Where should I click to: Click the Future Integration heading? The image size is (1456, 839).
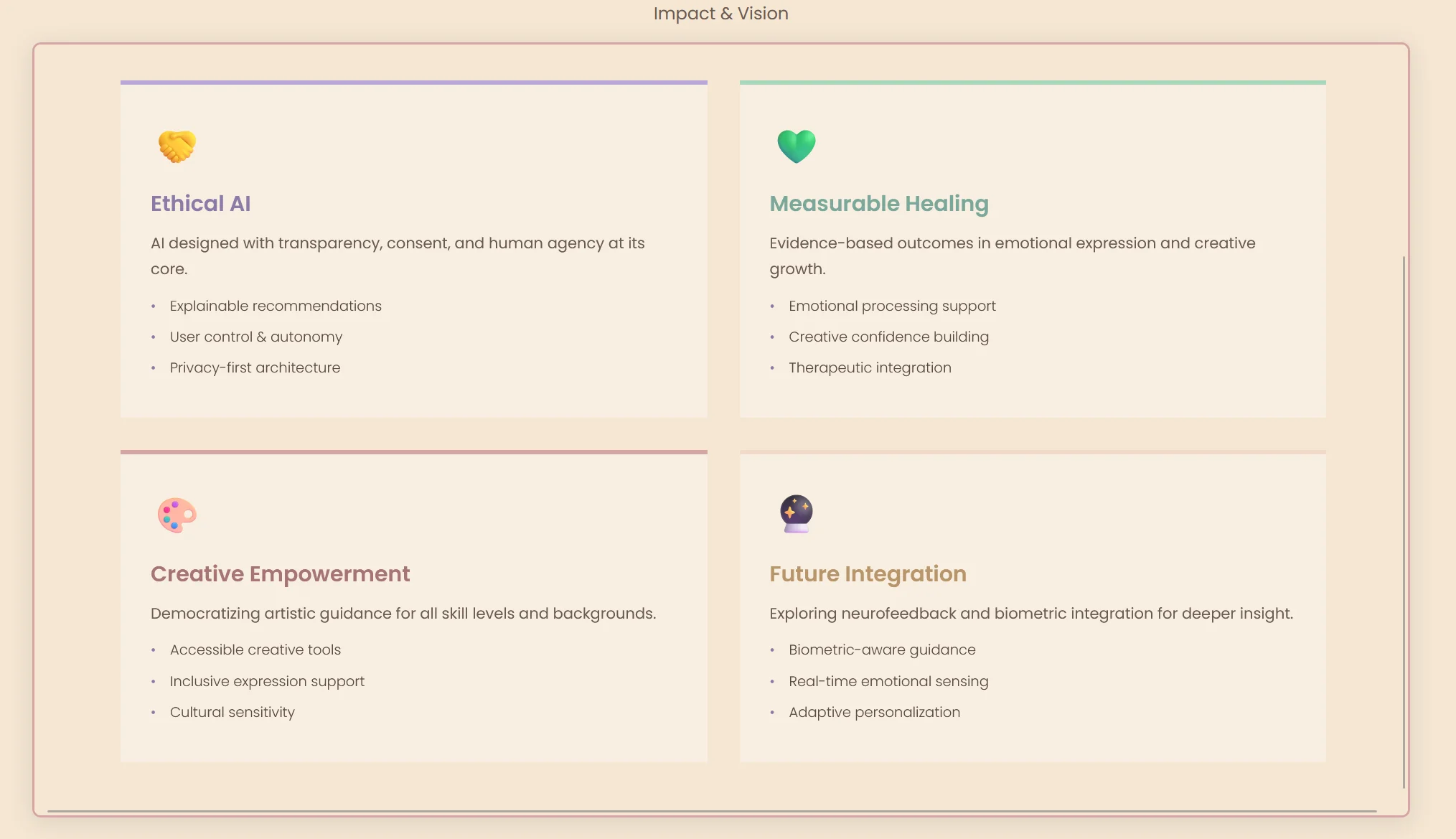point(868,574)
